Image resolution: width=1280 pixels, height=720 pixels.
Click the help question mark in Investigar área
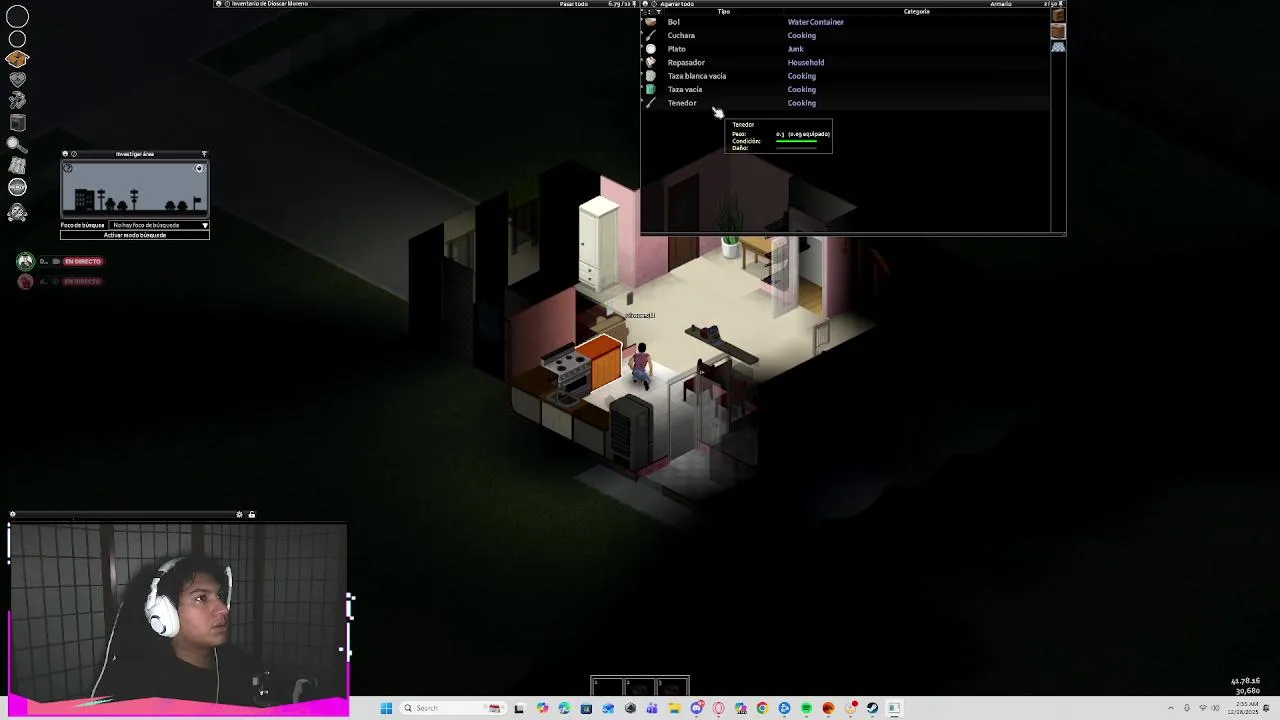coord(68,168)
